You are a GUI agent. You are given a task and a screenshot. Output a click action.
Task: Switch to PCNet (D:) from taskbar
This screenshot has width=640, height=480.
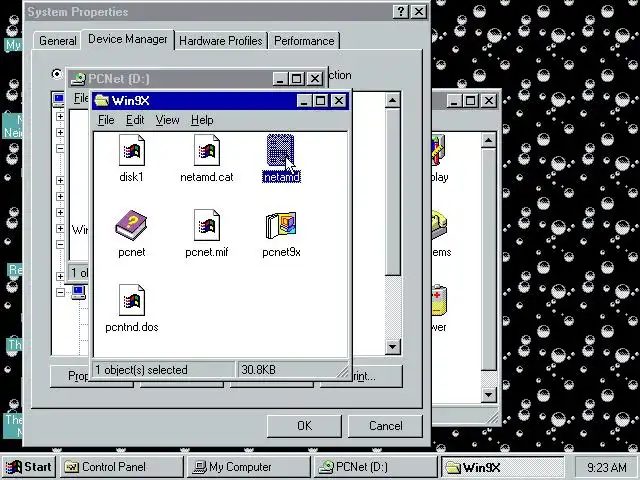click(376, 467)
